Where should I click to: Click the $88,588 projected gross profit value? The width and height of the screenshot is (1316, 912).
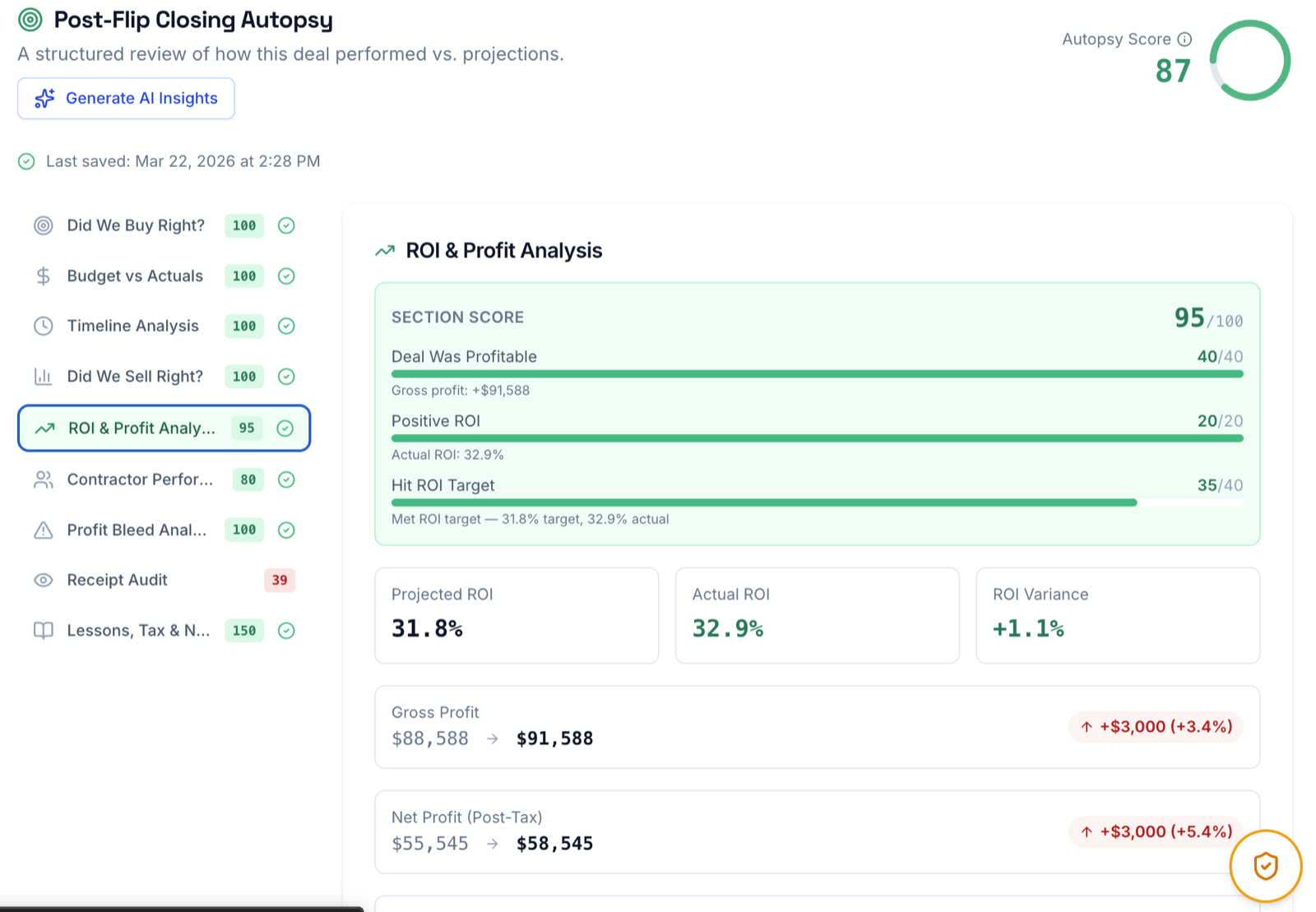point(430,739)
